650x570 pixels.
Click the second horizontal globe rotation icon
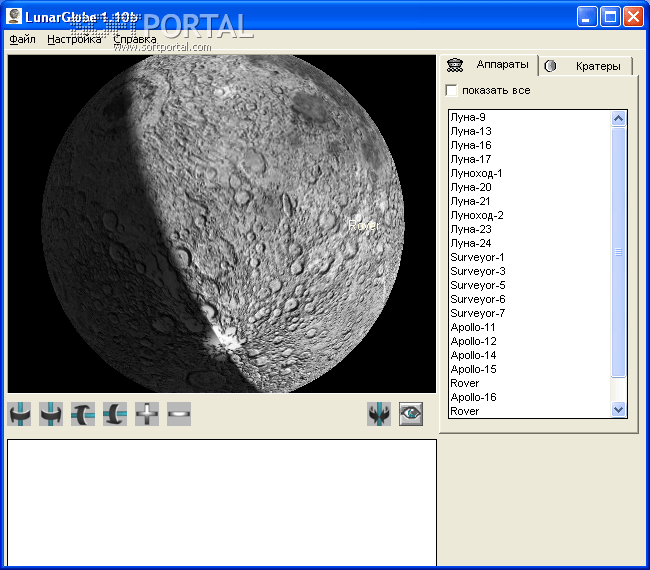click(x=51, y=414)
